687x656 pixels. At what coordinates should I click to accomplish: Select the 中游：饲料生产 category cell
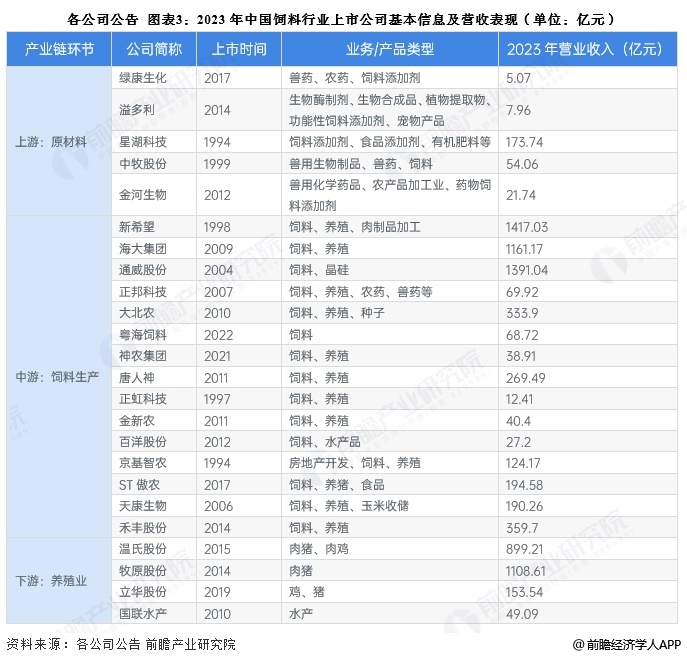57,377
